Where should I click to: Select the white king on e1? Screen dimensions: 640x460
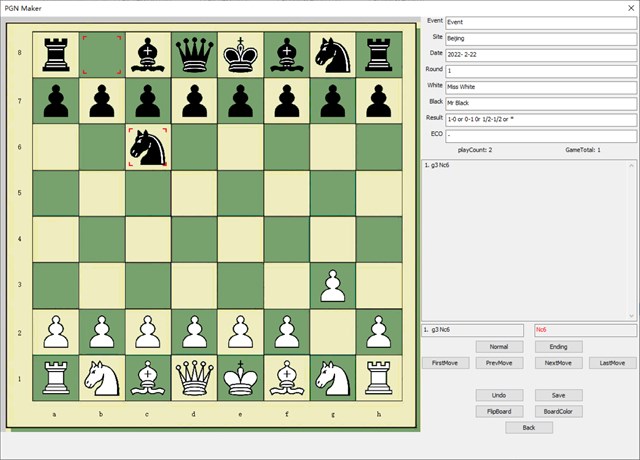(240, 378)
